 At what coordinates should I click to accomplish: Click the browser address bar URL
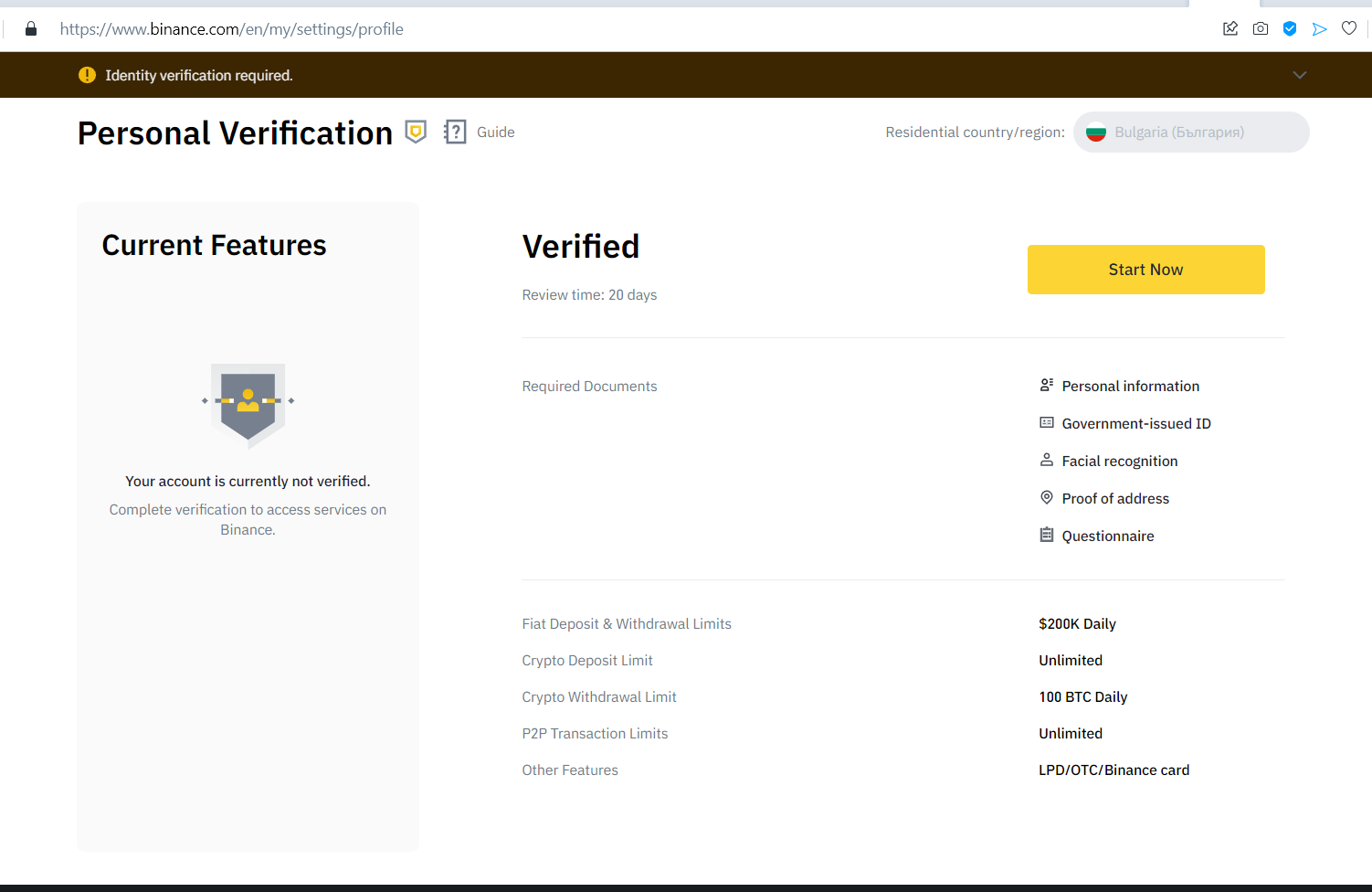tap(232, 29)
